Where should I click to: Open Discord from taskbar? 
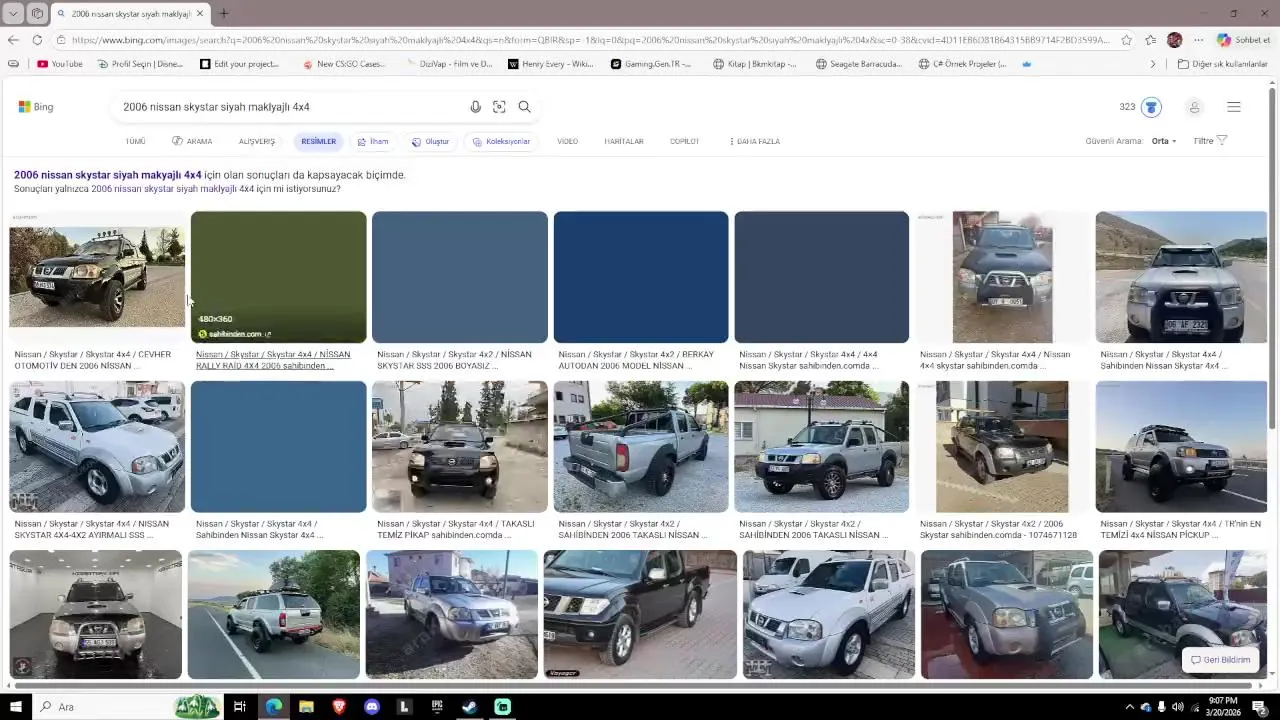tap(372, 707)
